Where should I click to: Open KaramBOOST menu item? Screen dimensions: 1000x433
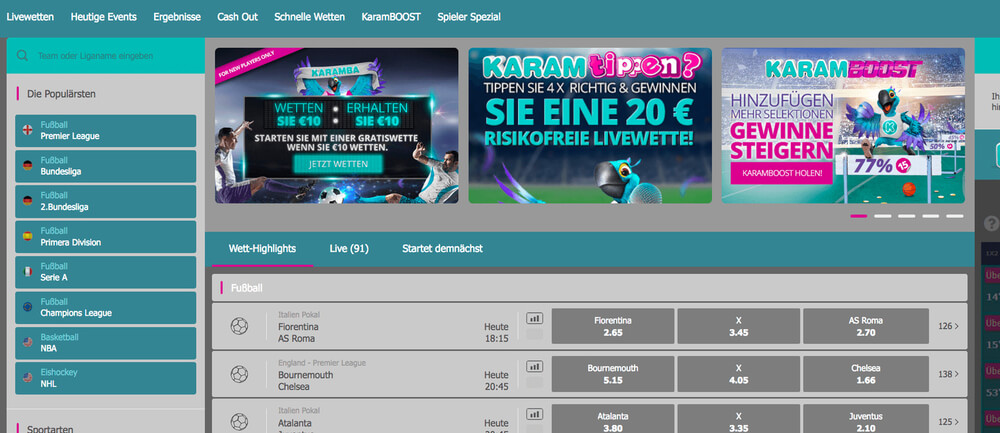click(391, 17)
